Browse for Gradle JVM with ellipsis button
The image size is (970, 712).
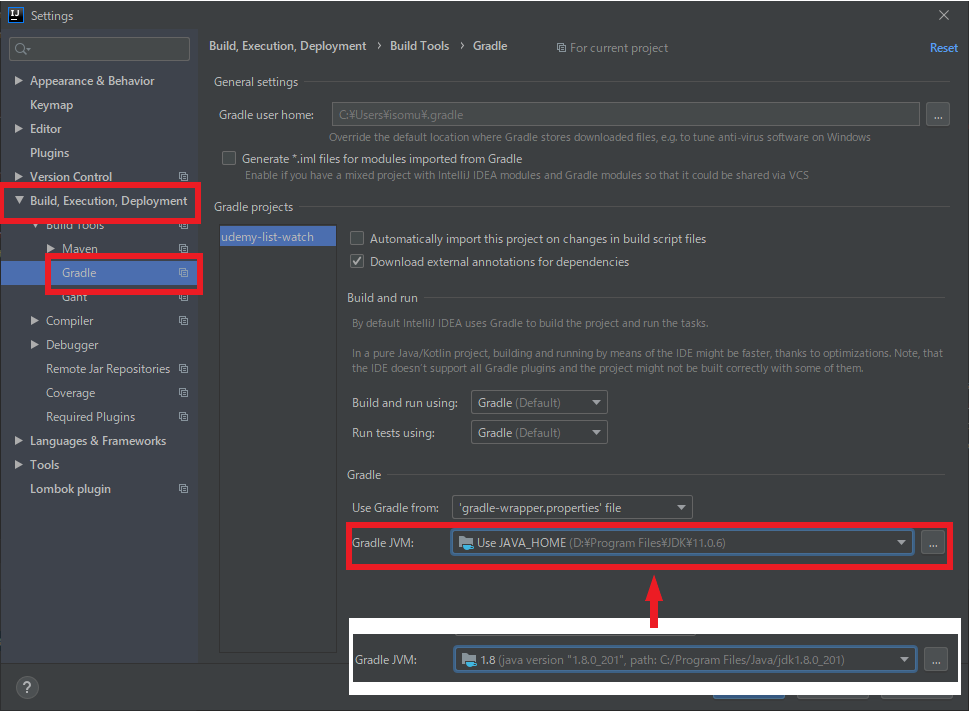pos(933,543)
